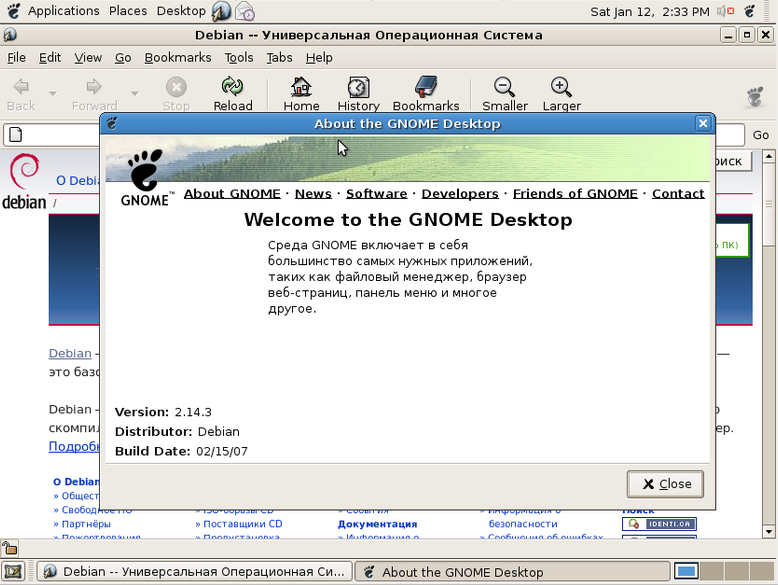Open Forward history dropdown arrow

(x=134, y=93)
